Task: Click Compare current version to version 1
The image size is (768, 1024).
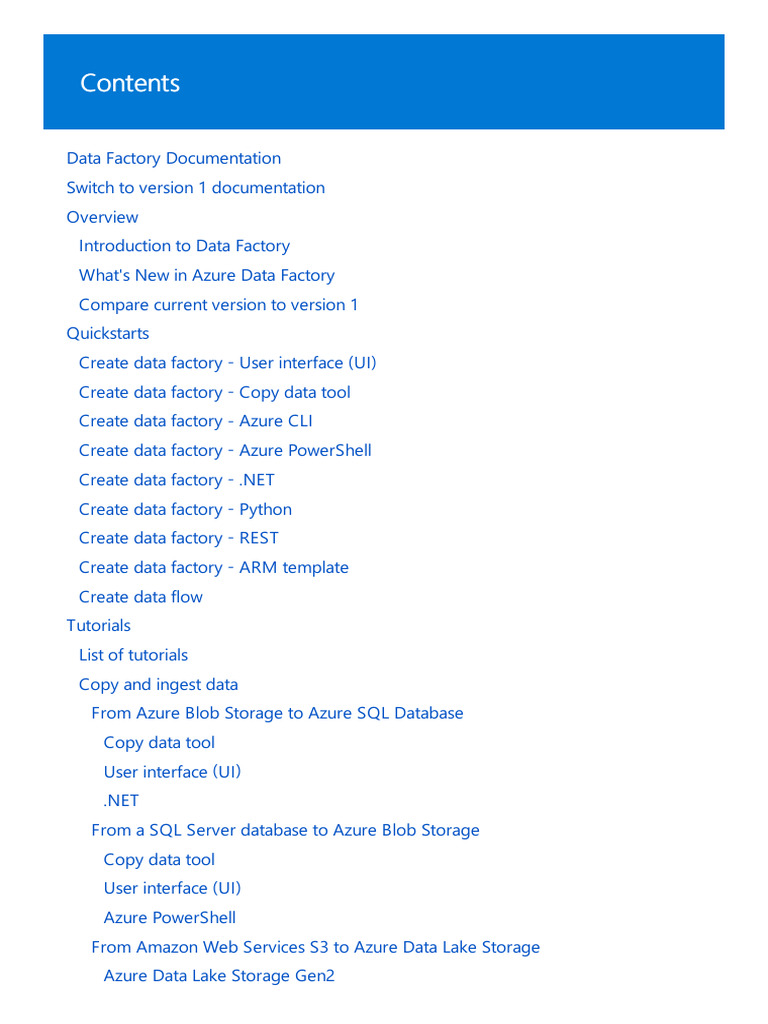Action: (218, 305)
